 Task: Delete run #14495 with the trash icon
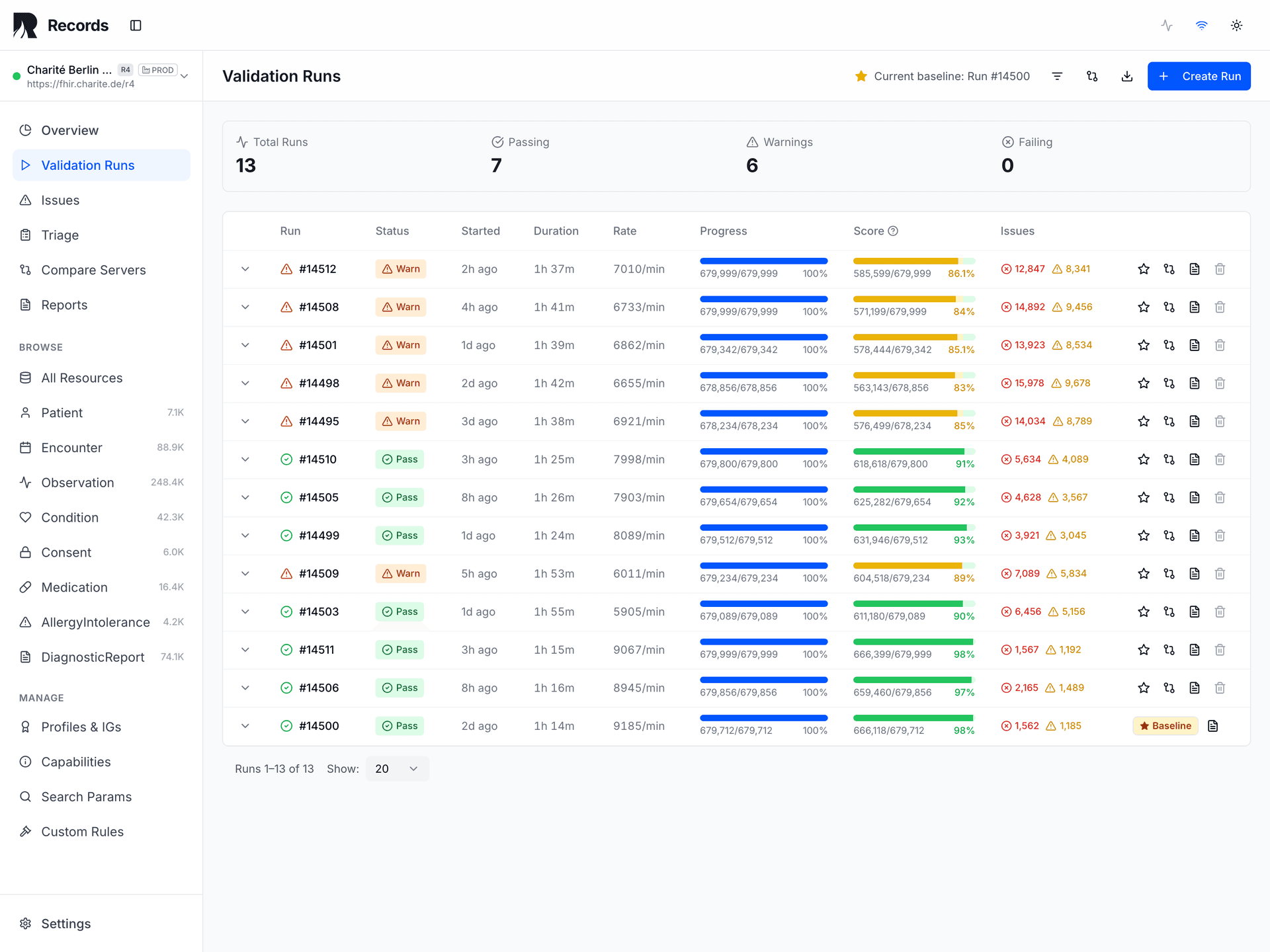click(1220, 421)
